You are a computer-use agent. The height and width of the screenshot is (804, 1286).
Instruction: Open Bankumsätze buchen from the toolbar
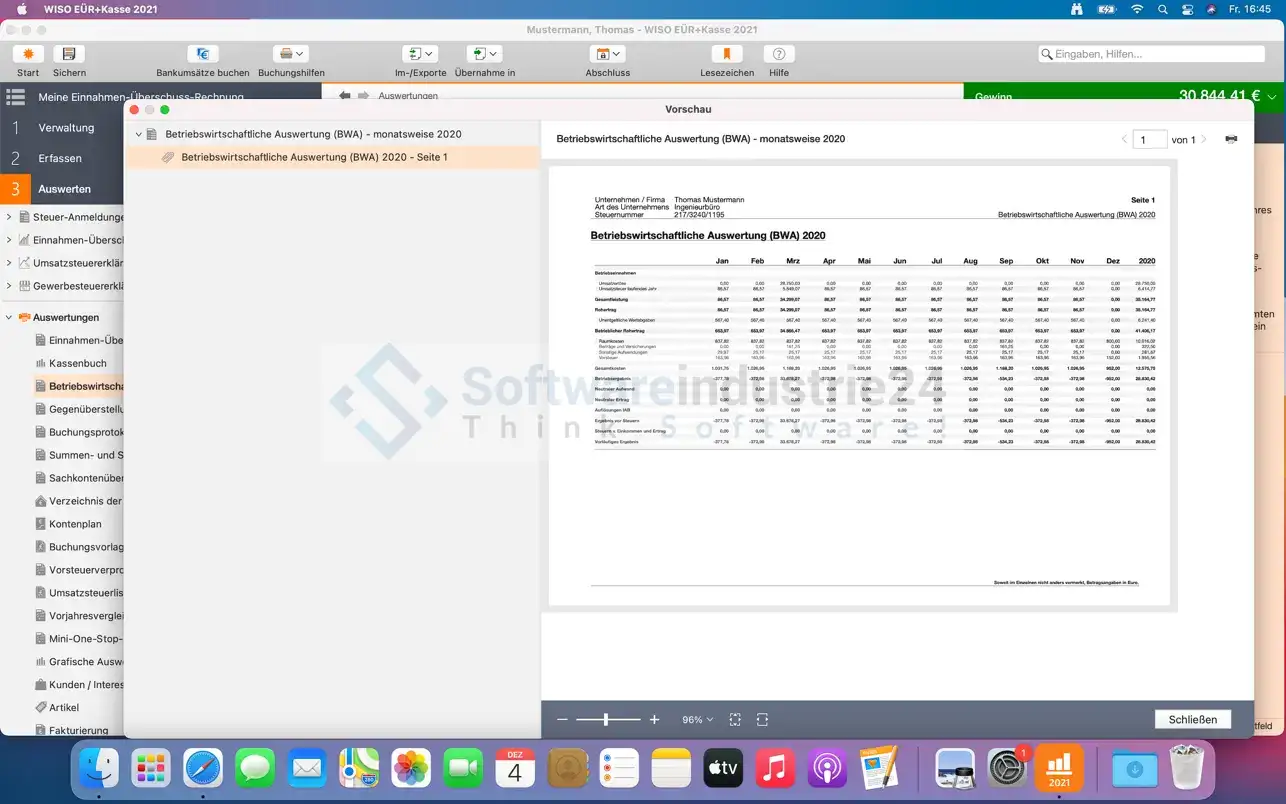pyautogui.click(x=202, y=54)
